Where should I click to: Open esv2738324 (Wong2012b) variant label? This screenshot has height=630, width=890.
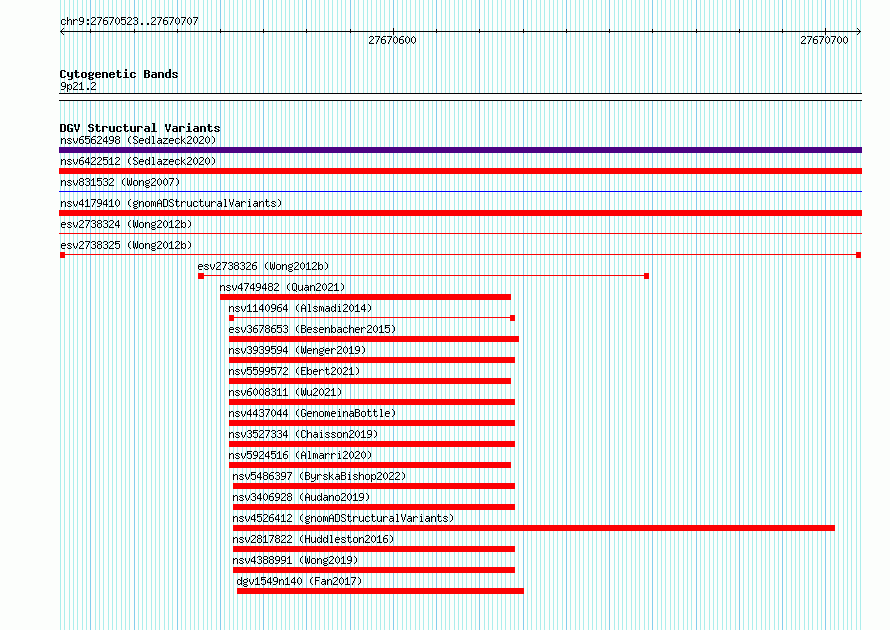tap(126, 224)
